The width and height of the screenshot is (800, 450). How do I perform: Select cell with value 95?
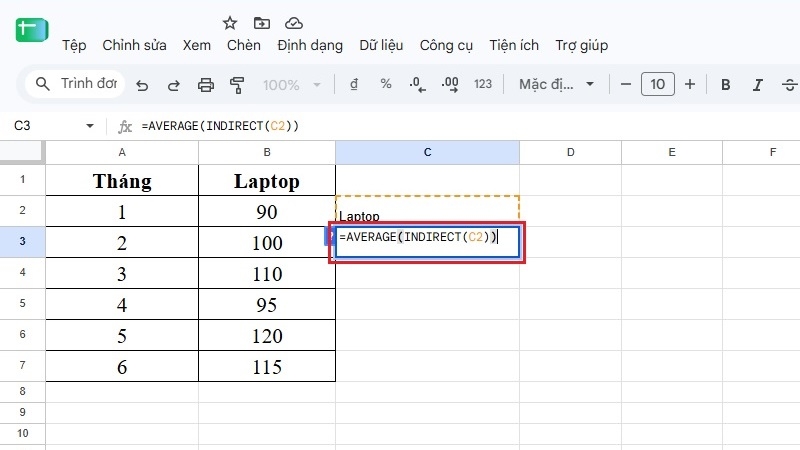point(267,305)
